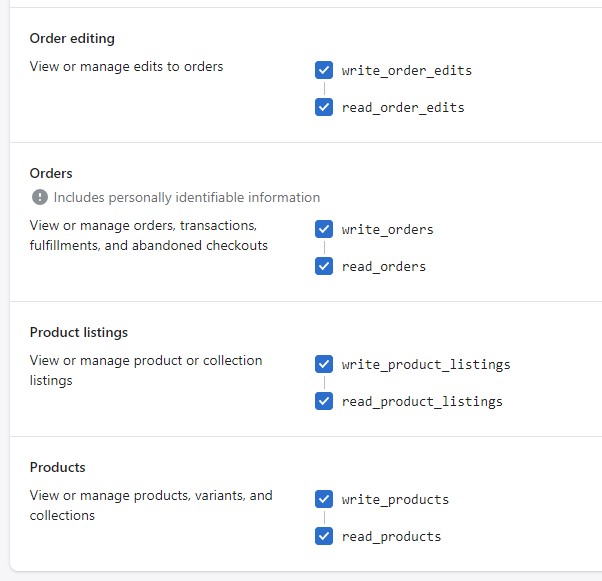This screenshot has width=602, height=581.
Task: Click the 'Includes personally identifiable information' text
Action: 187,197
